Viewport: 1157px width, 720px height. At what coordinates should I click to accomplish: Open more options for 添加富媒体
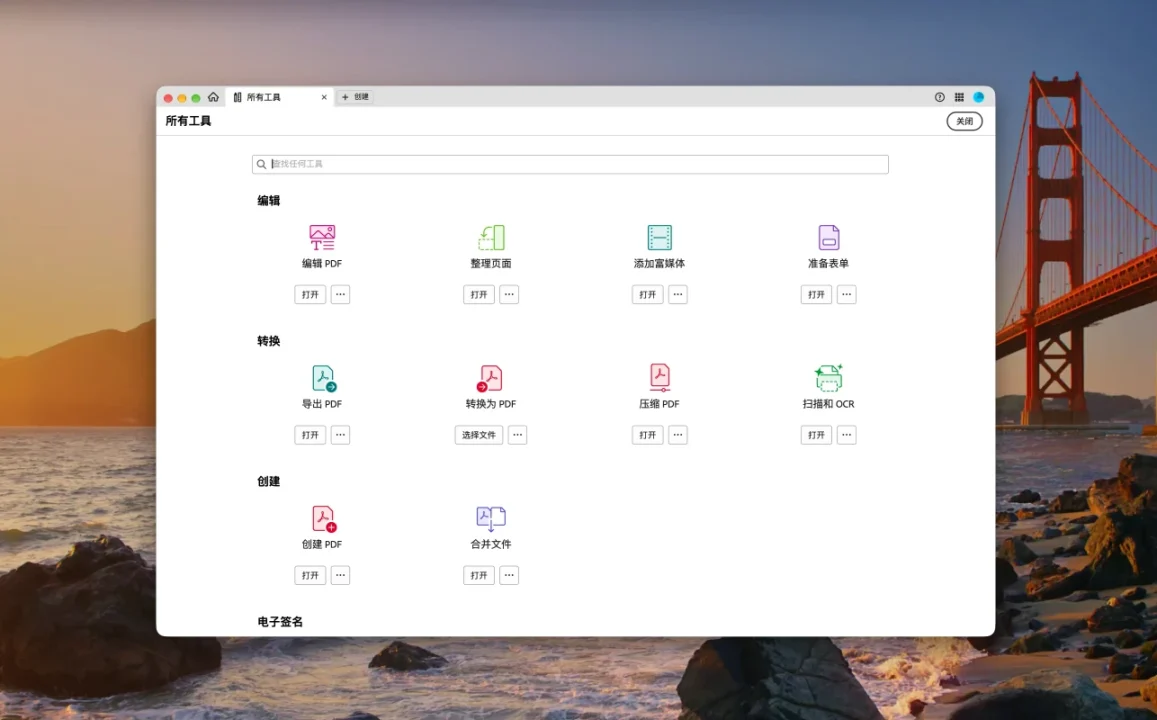click(x=677, y=294)
